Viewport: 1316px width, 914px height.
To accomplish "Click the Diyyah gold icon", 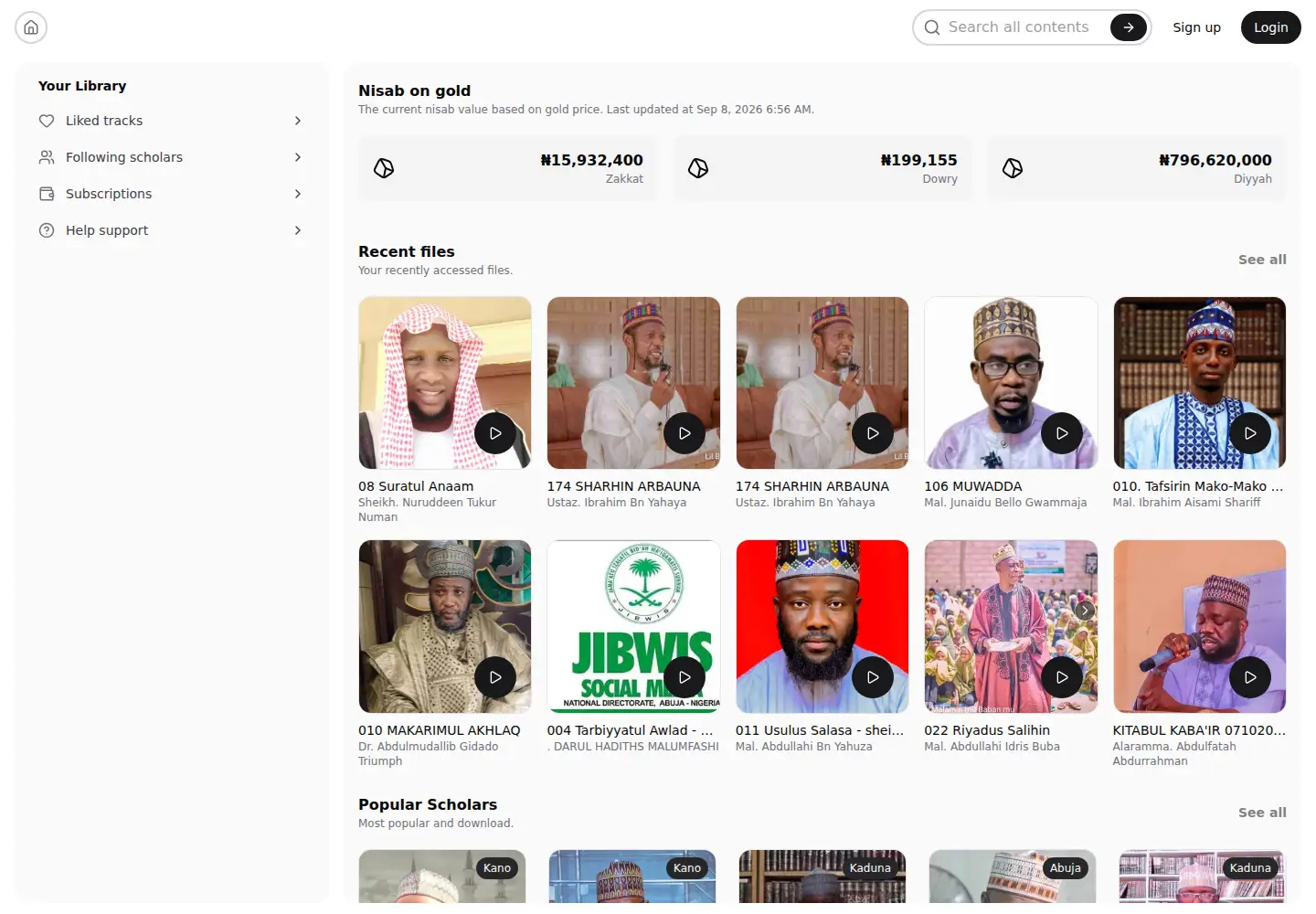I will (x=1013, y=168).
